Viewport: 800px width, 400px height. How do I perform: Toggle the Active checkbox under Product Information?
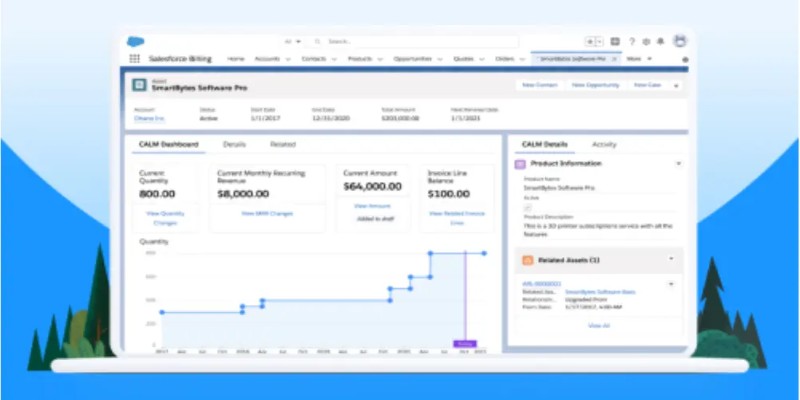(528, 207)
